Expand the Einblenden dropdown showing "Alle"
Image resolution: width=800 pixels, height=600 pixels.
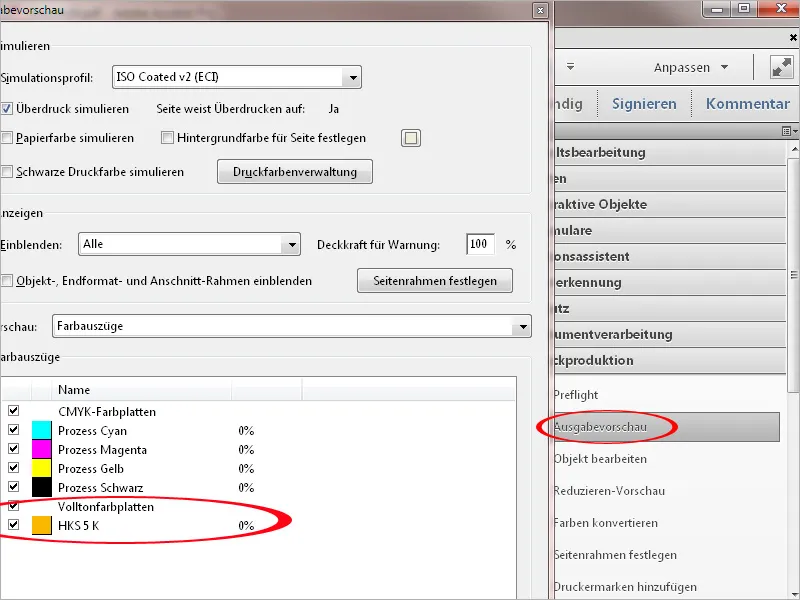292,244
